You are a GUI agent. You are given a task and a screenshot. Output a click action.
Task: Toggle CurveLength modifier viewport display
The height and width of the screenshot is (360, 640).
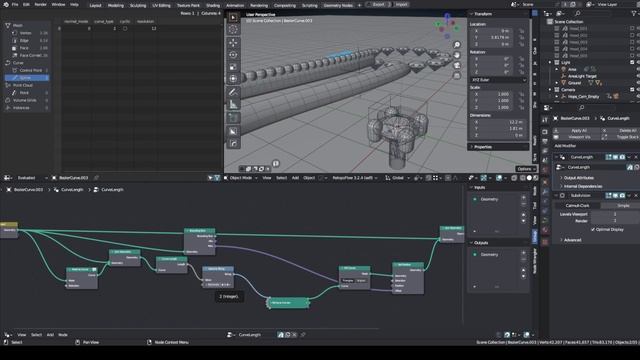pos(615,157)
